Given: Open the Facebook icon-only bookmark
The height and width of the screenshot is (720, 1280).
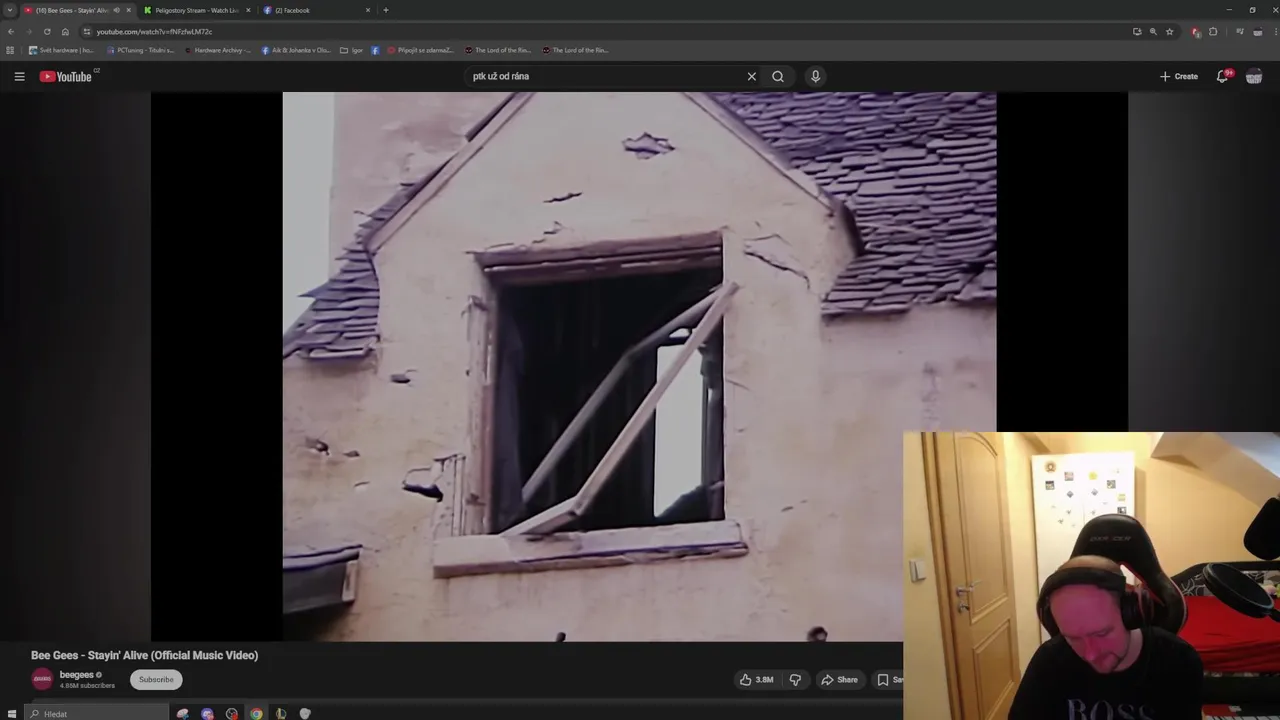Looking at the screenshot, I should [x=375, y=50].
